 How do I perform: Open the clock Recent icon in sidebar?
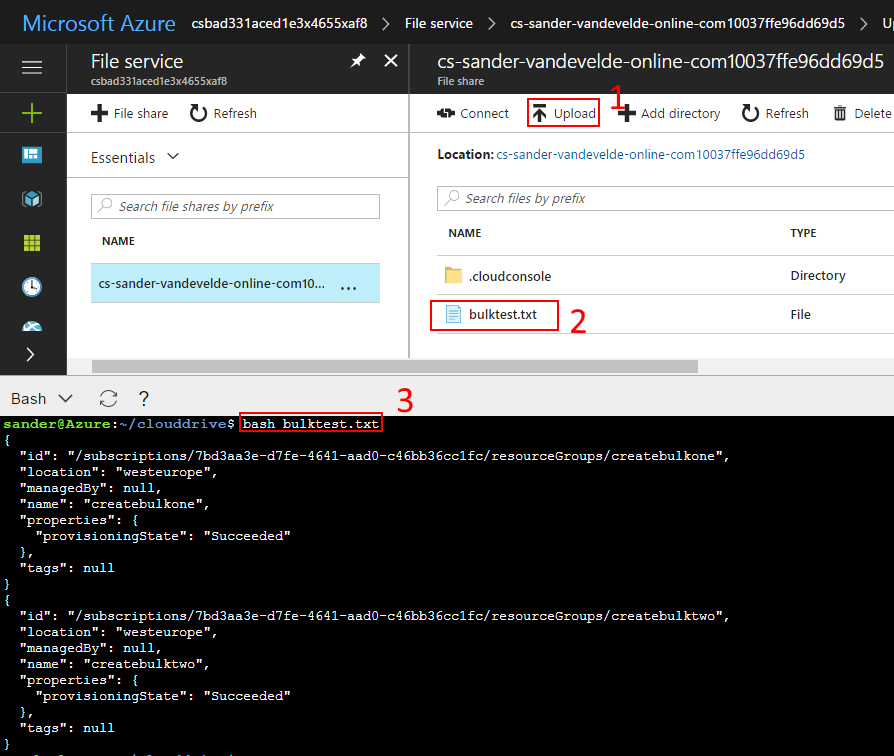click(32, 287)
